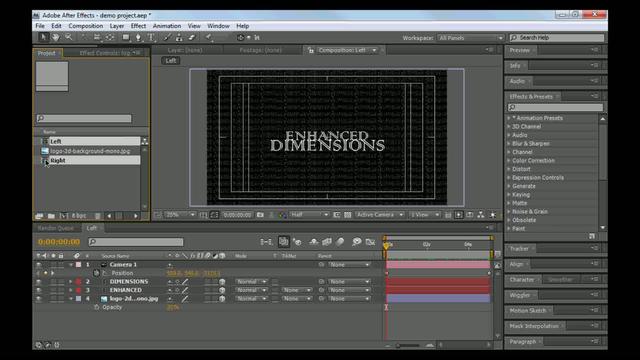Click the 8 bpc color depth button
The image size is (640, 360).
point(79,216)
